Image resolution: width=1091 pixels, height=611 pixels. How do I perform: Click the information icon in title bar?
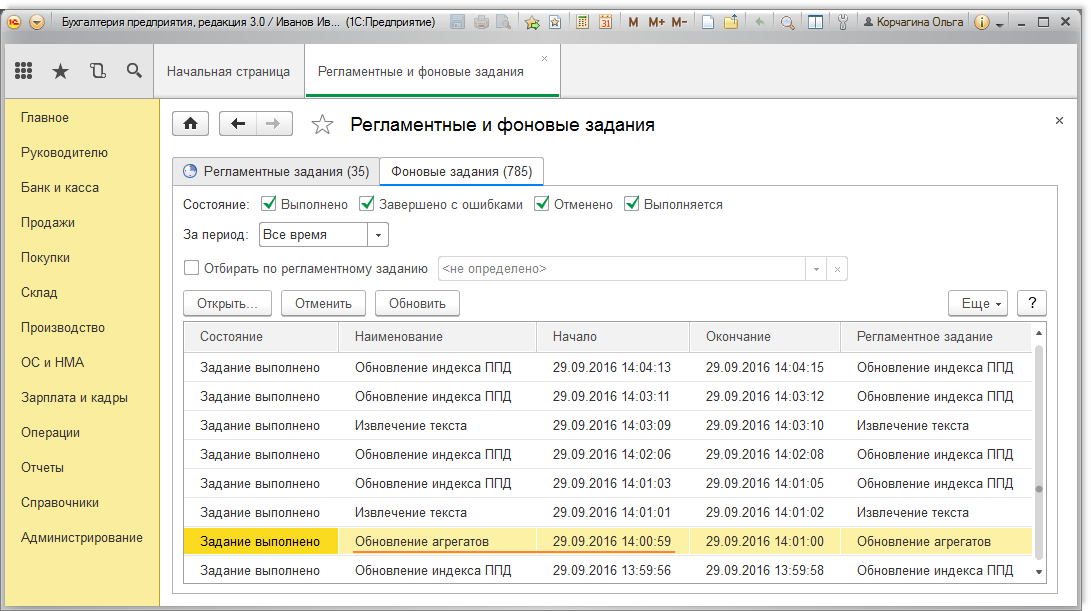981,22
